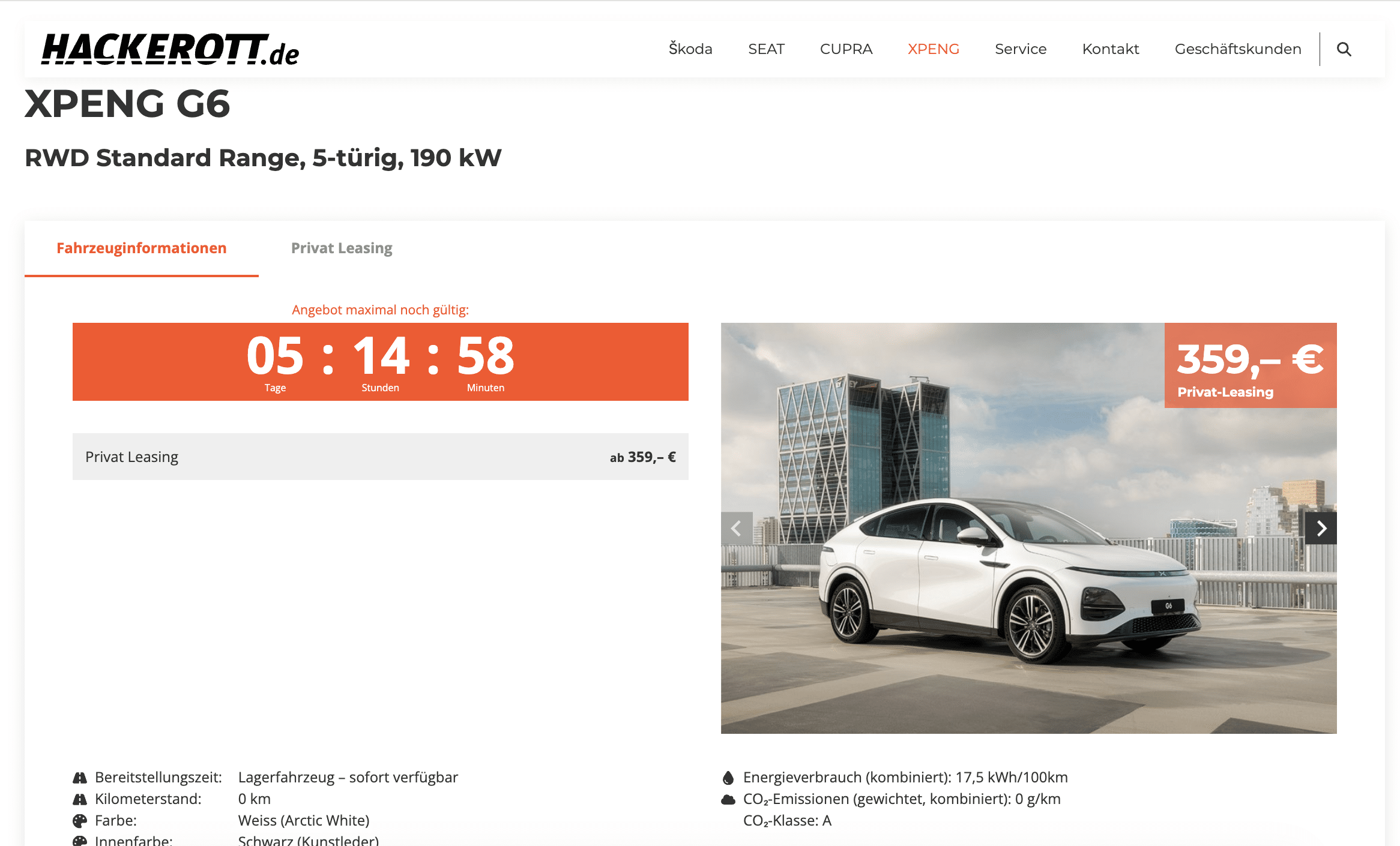This screenshot has height=846, width=1400.
Task: Expand the Privat Leasing ab 359 row
Action: tap(381, 457)
